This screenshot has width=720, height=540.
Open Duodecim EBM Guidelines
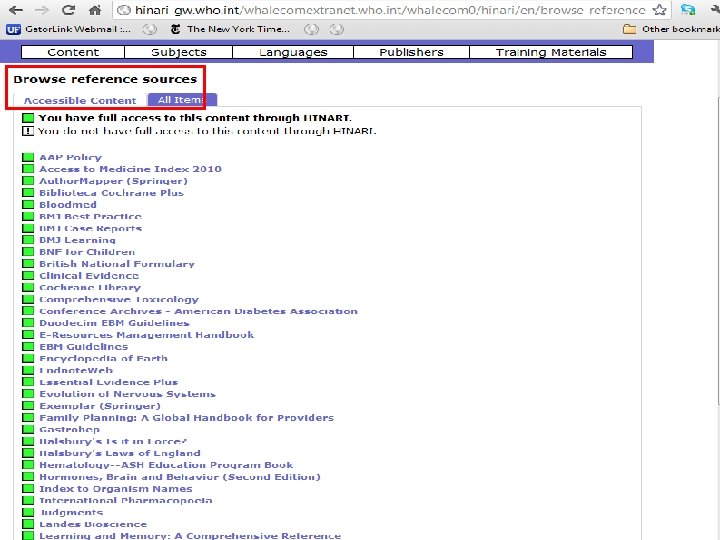click(114, 323)
